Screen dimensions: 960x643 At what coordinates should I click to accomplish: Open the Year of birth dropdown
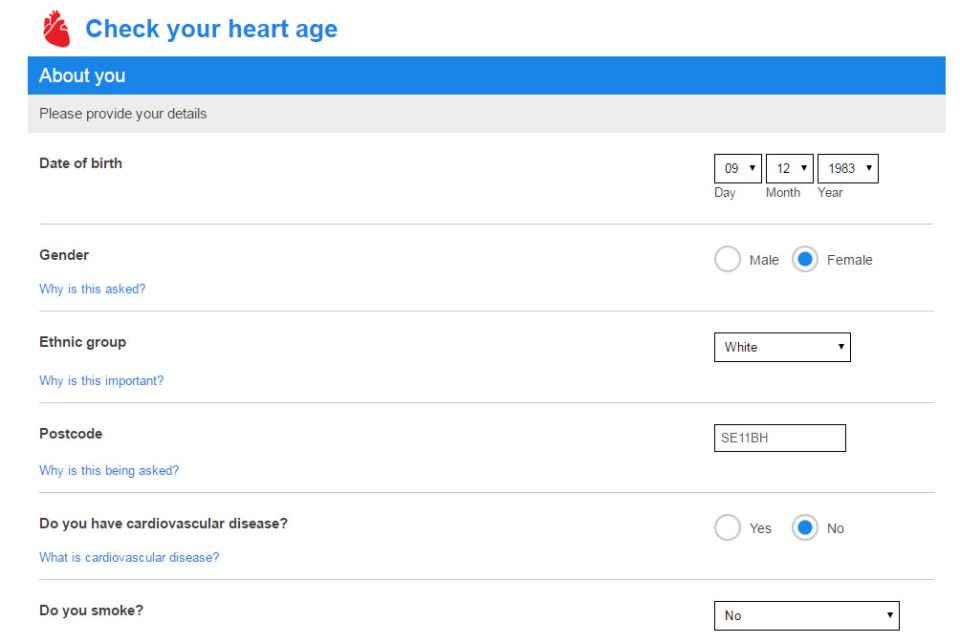coord(847,168)
